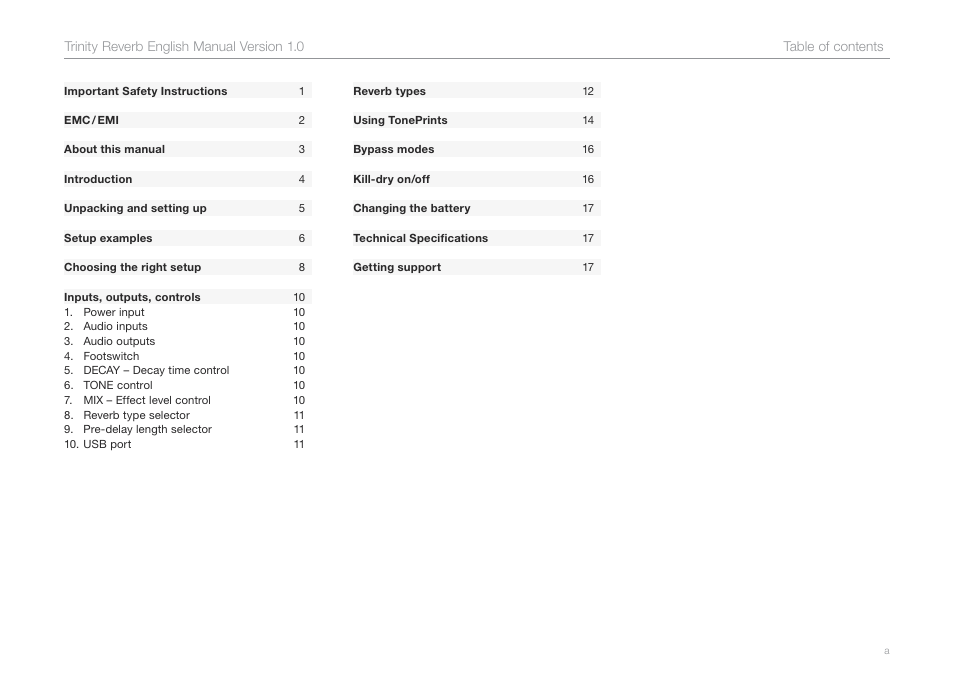This screenshot has height=675, width=954.
Task: Go to the Bypass modes section
Action: pos(477,149)
